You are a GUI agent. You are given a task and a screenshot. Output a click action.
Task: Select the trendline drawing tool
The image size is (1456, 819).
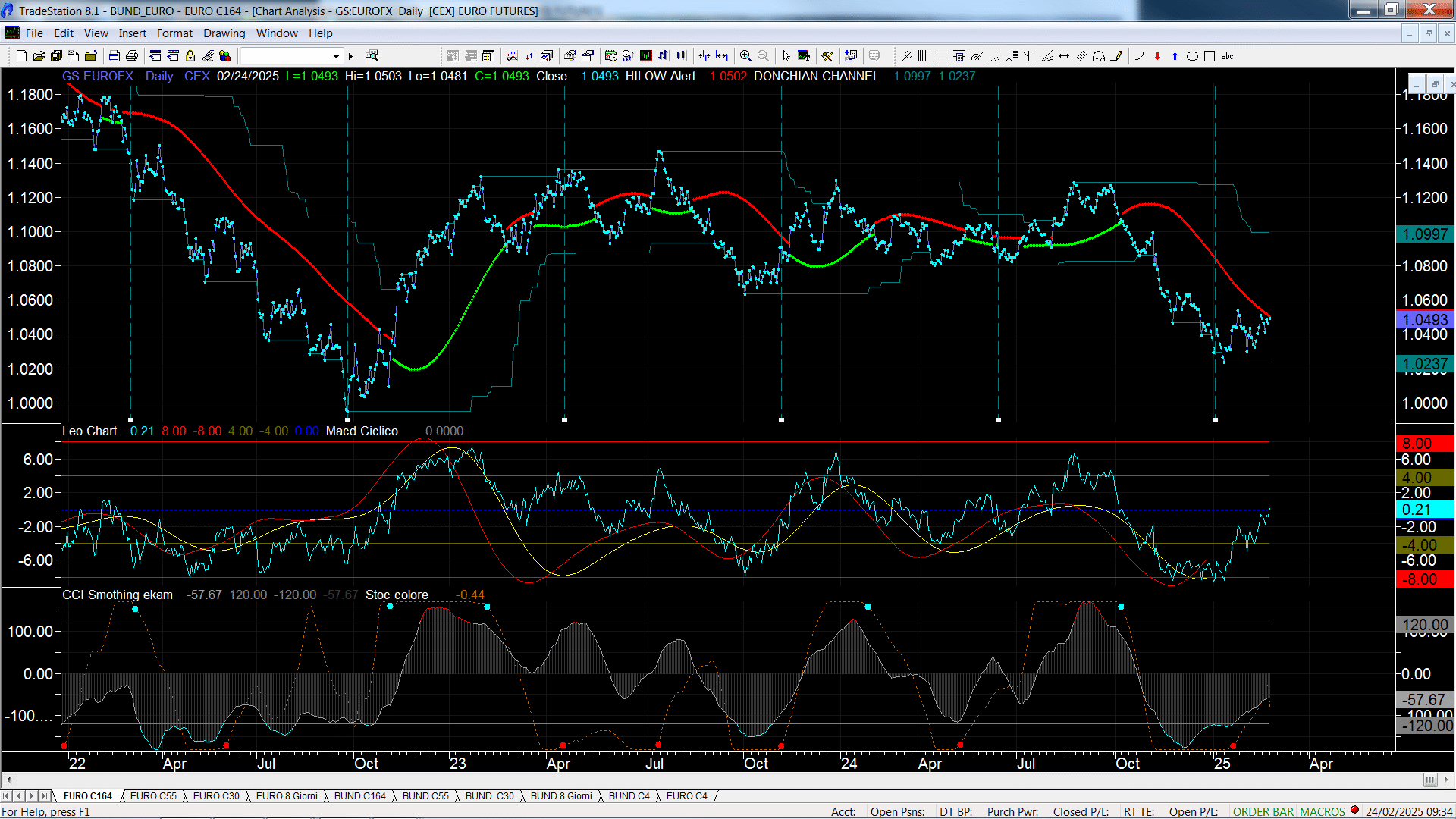(907, 56)
